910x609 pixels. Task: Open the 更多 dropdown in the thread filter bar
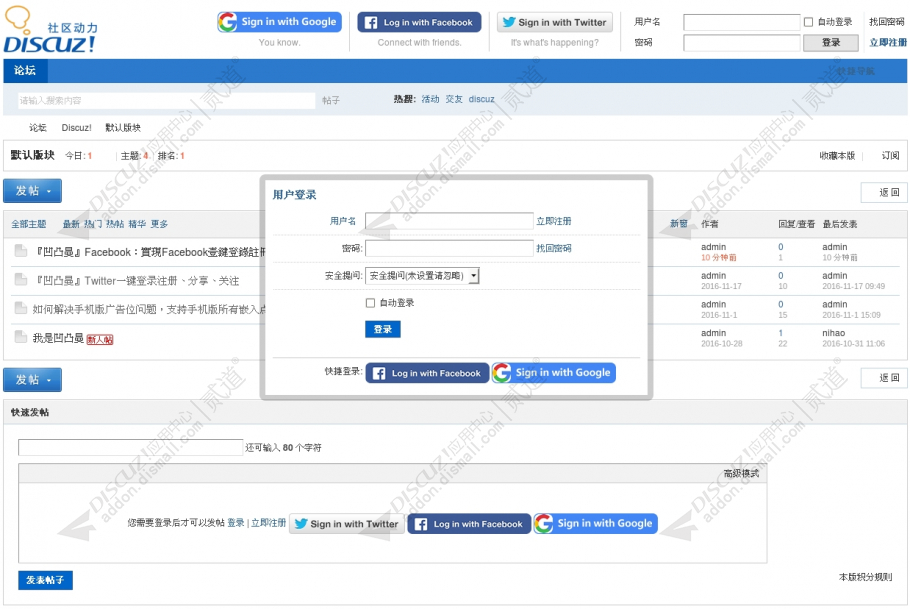[x=158, y=224]
